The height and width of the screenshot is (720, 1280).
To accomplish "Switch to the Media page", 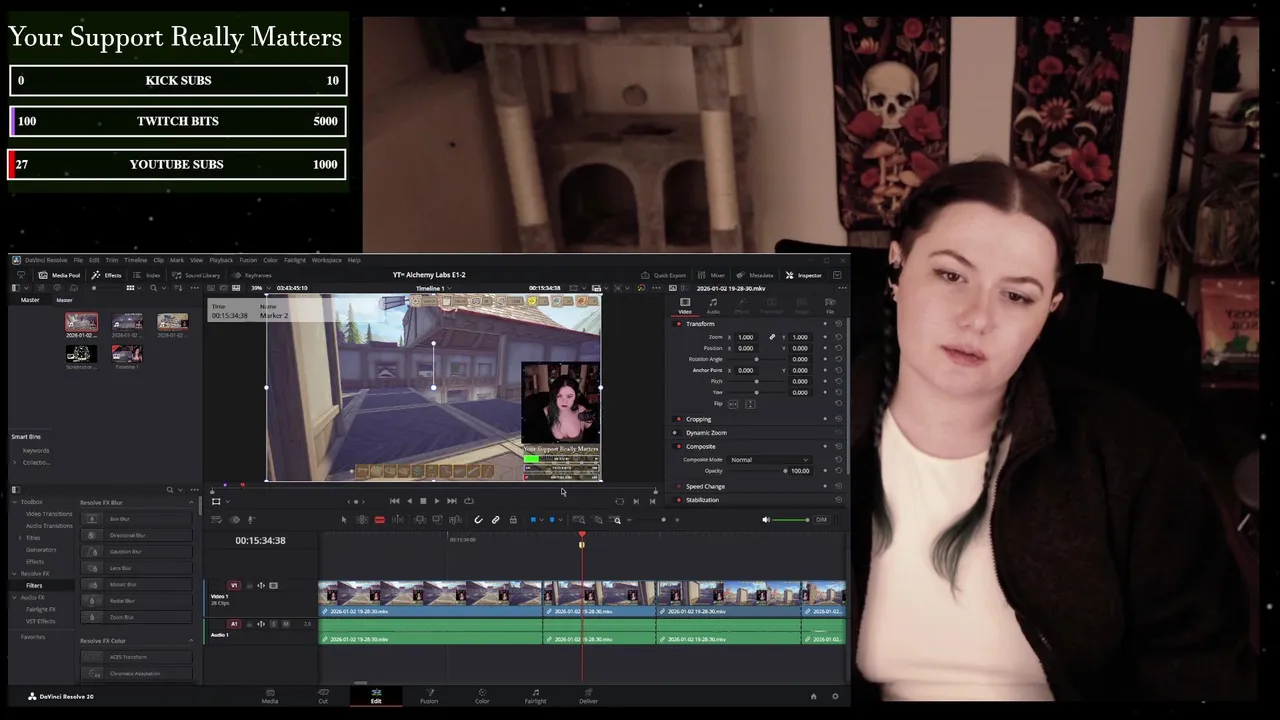I will (x=270, y=696).
